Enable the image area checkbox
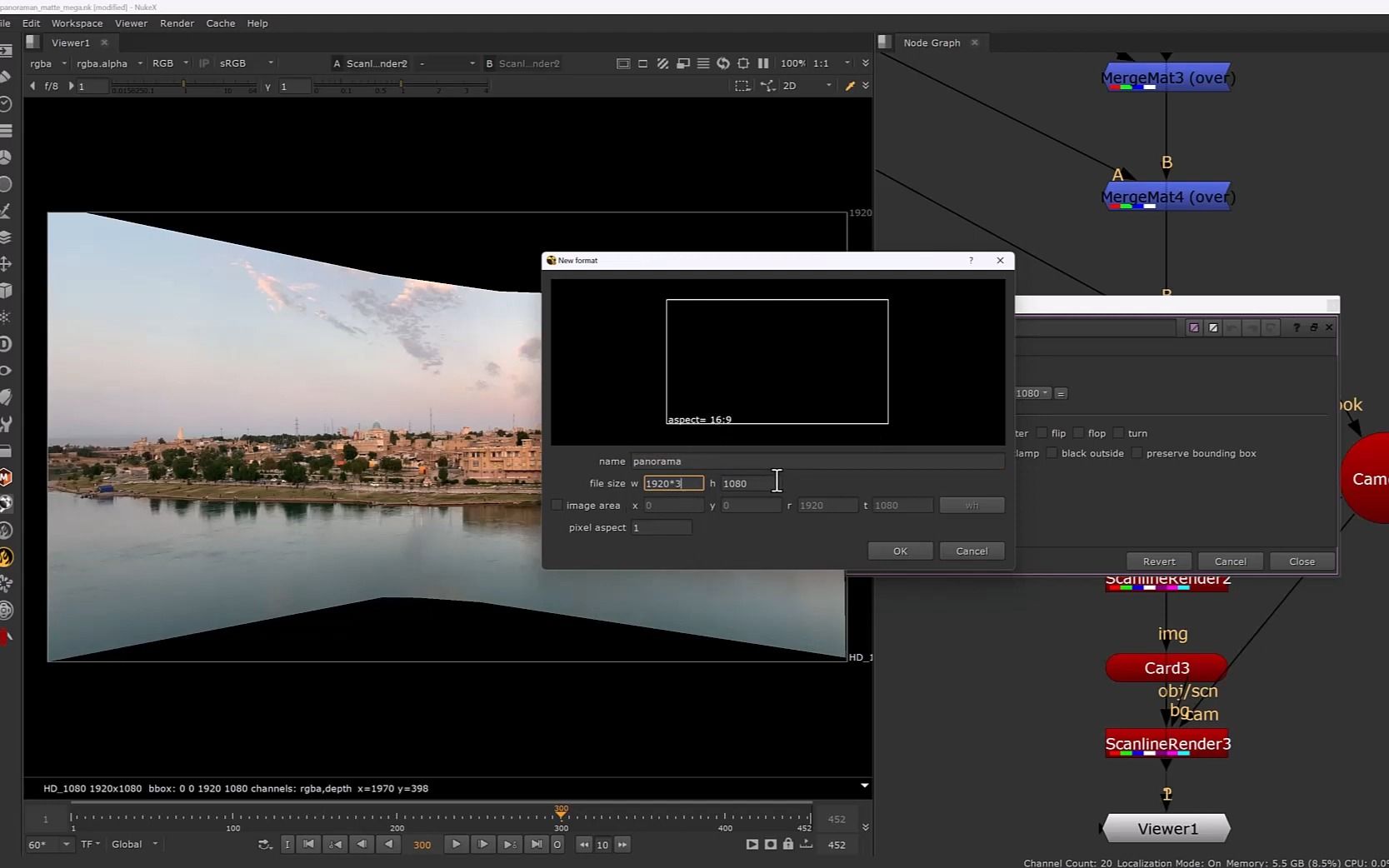Viewport: 1389px width, 868px height. [x=557, y=505]
